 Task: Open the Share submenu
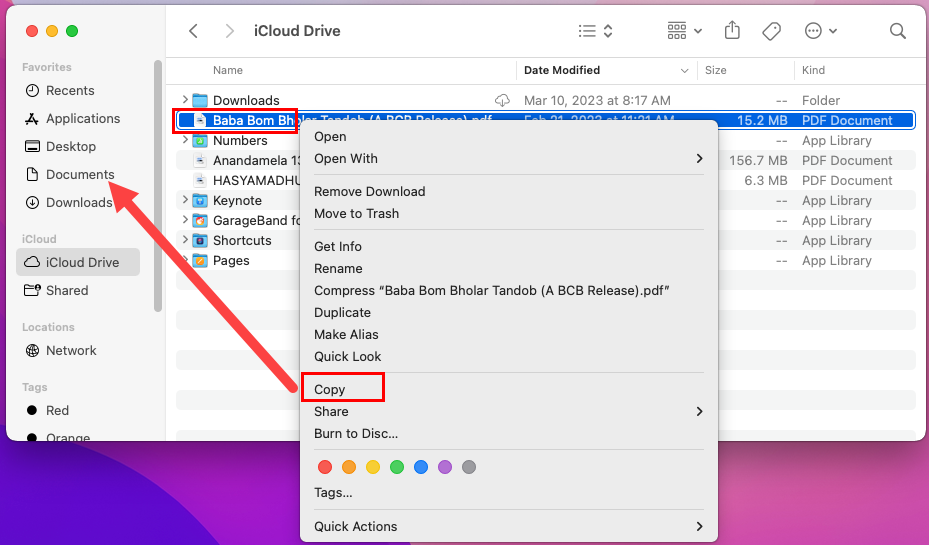tap(509, 411)
